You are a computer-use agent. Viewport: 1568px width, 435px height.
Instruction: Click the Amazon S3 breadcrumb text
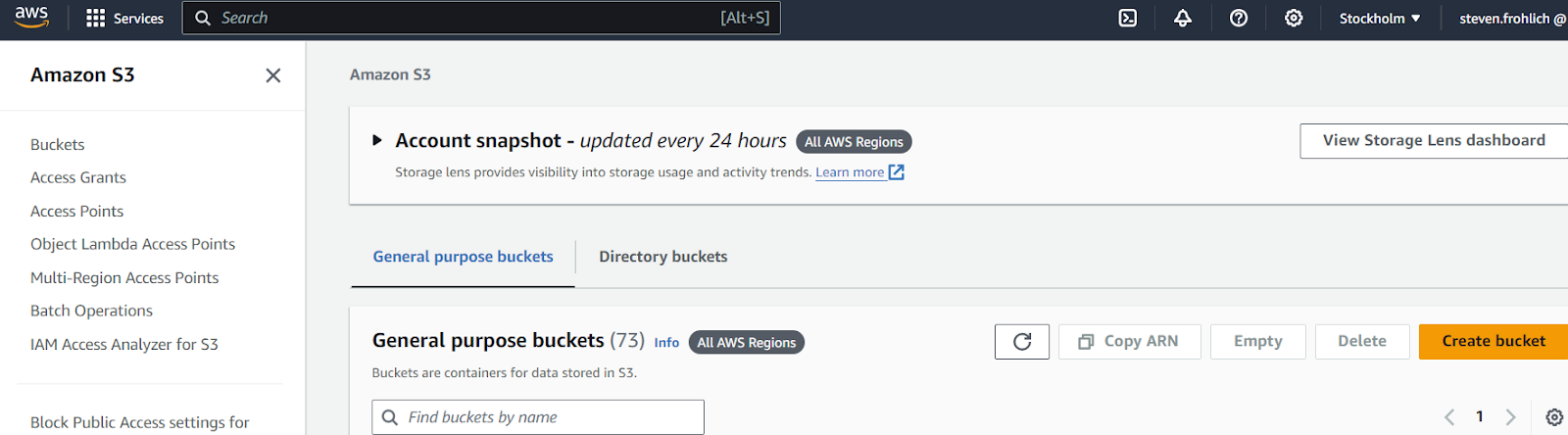pos(390,74)
